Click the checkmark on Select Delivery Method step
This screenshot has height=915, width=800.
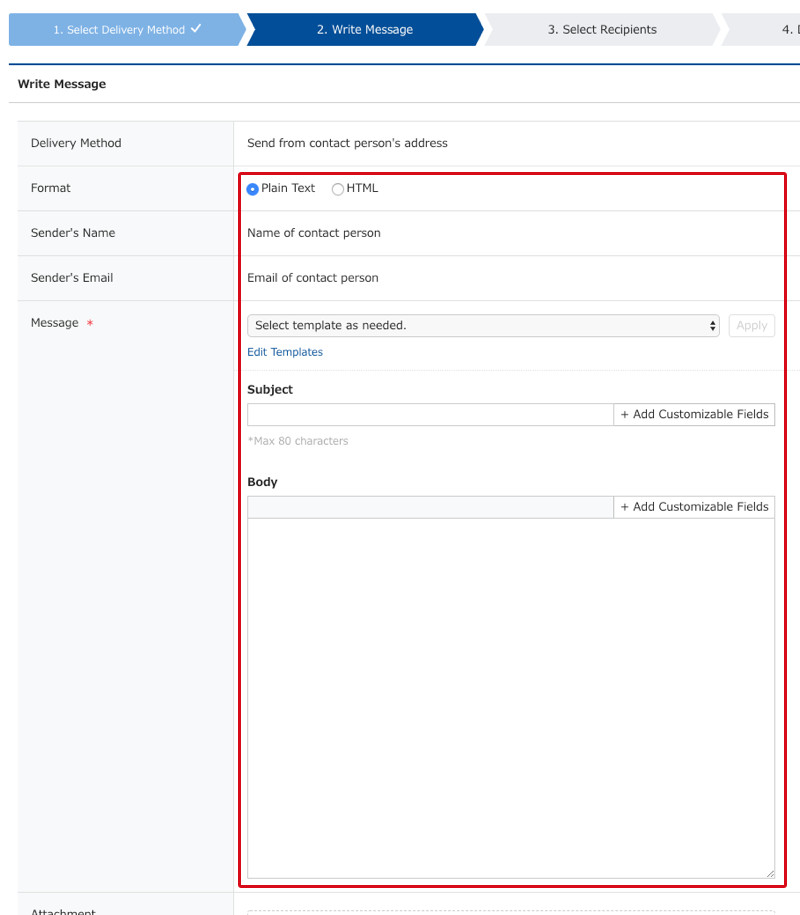click(x=196, y=28)
